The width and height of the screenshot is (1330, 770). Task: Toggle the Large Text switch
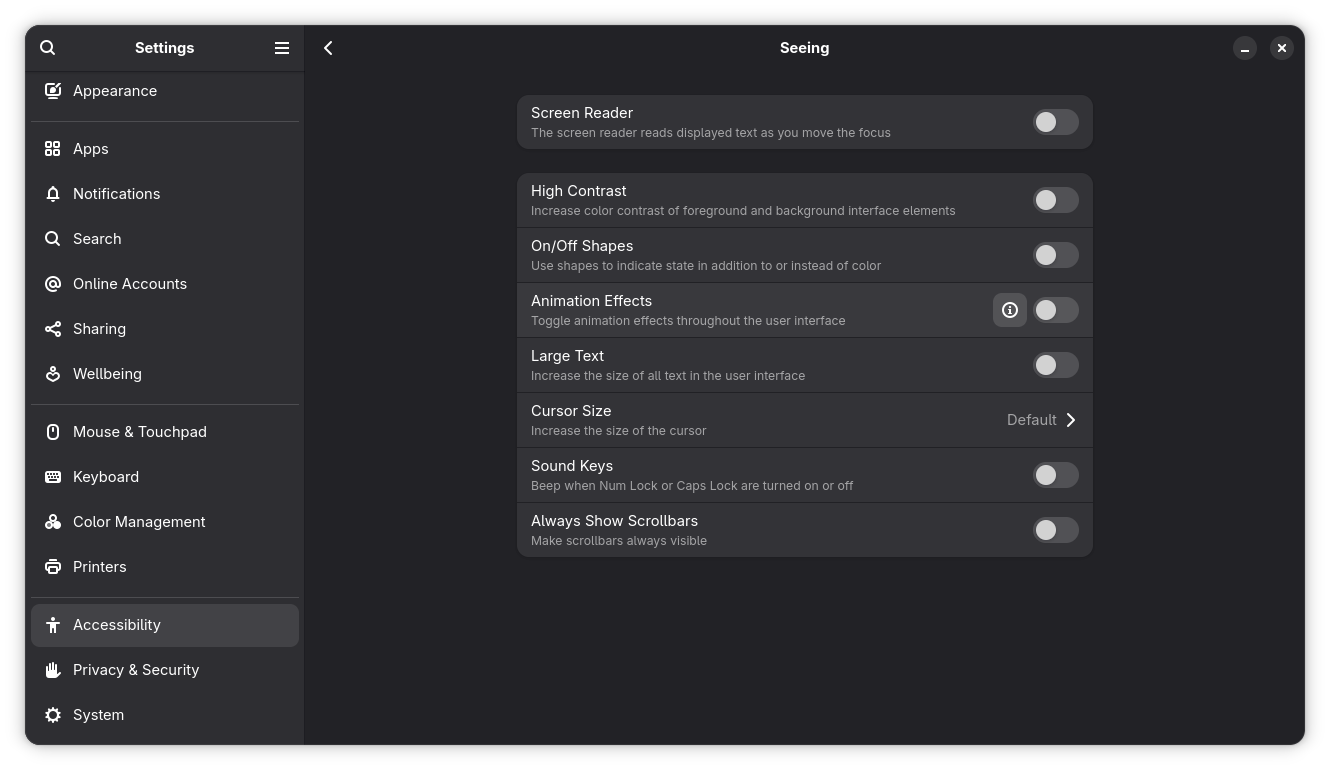[1055, 365]
